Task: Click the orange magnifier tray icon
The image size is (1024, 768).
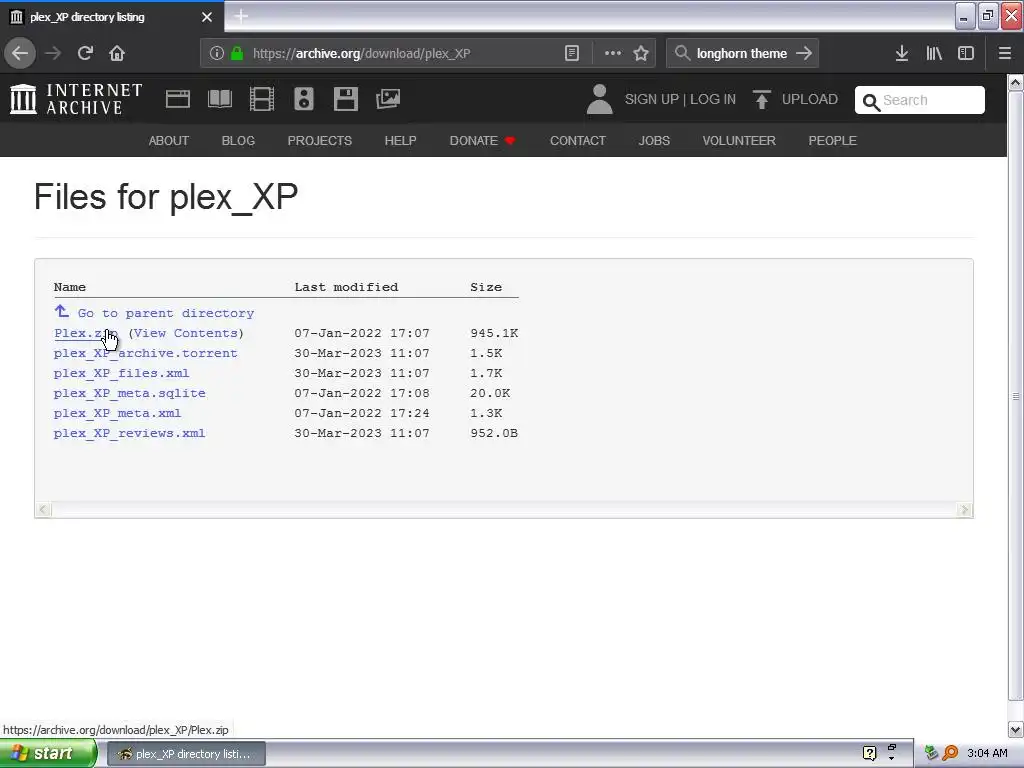Action: (950, 754)
